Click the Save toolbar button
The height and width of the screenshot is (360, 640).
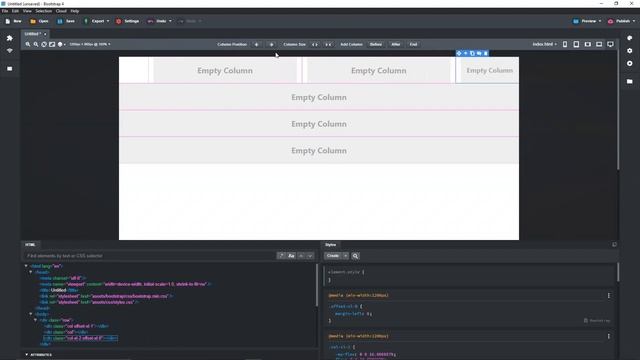pyautogui.click(x=66, y=21)
